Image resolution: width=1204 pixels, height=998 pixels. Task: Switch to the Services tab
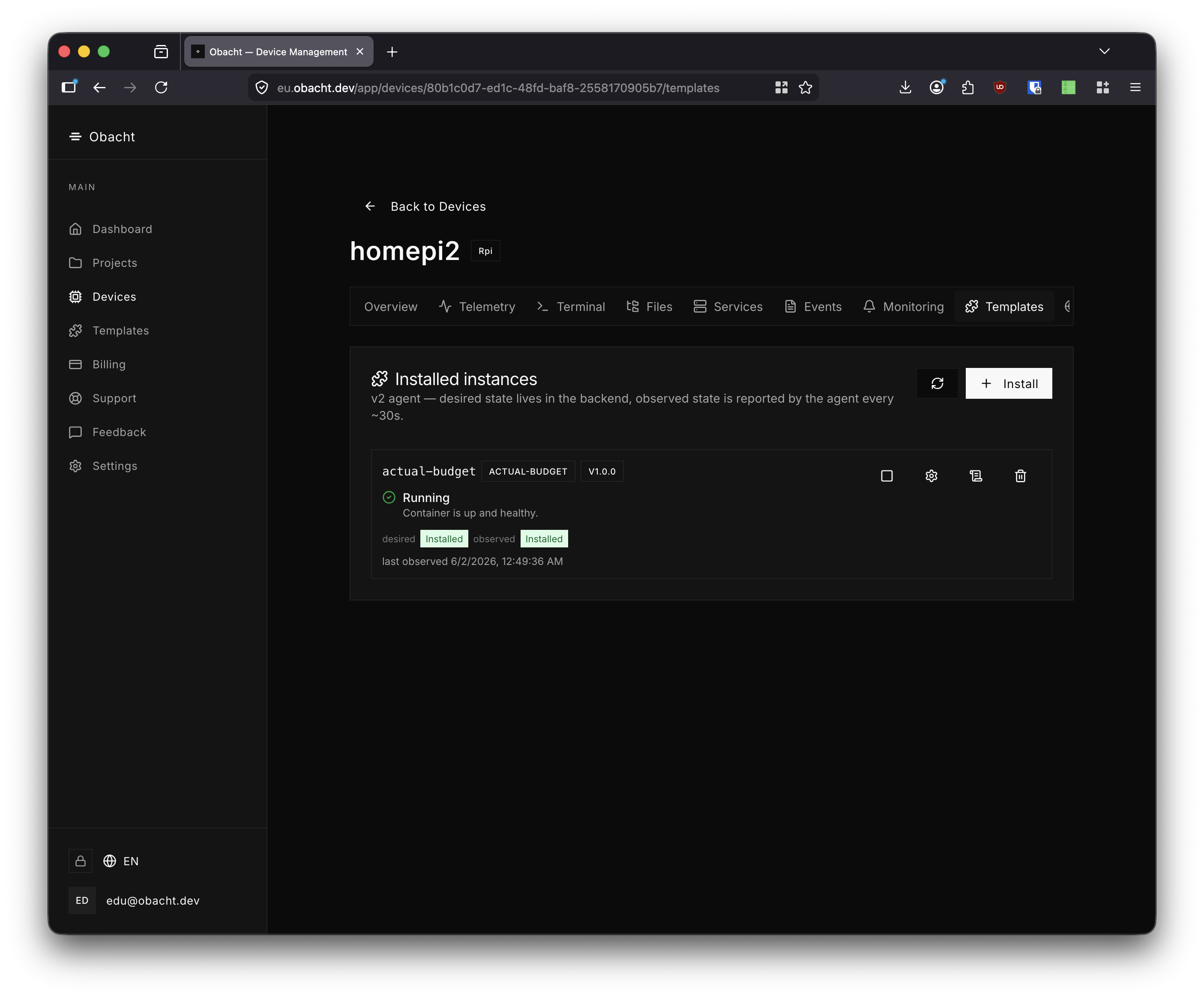(728, 307)
